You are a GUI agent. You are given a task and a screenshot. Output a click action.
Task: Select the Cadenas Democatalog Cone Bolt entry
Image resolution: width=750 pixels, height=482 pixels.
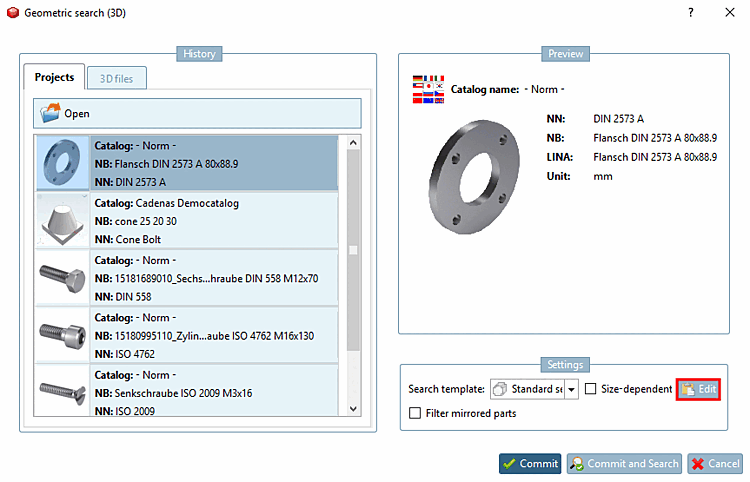coord(187,221)
